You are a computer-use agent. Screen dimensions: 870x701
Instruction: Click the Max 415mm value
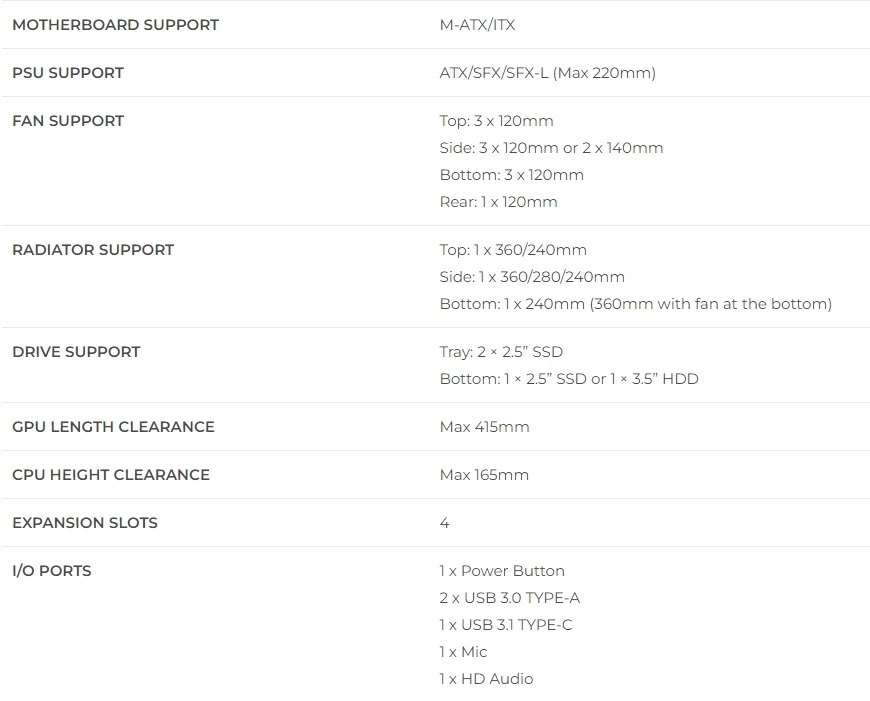(484, 427)
